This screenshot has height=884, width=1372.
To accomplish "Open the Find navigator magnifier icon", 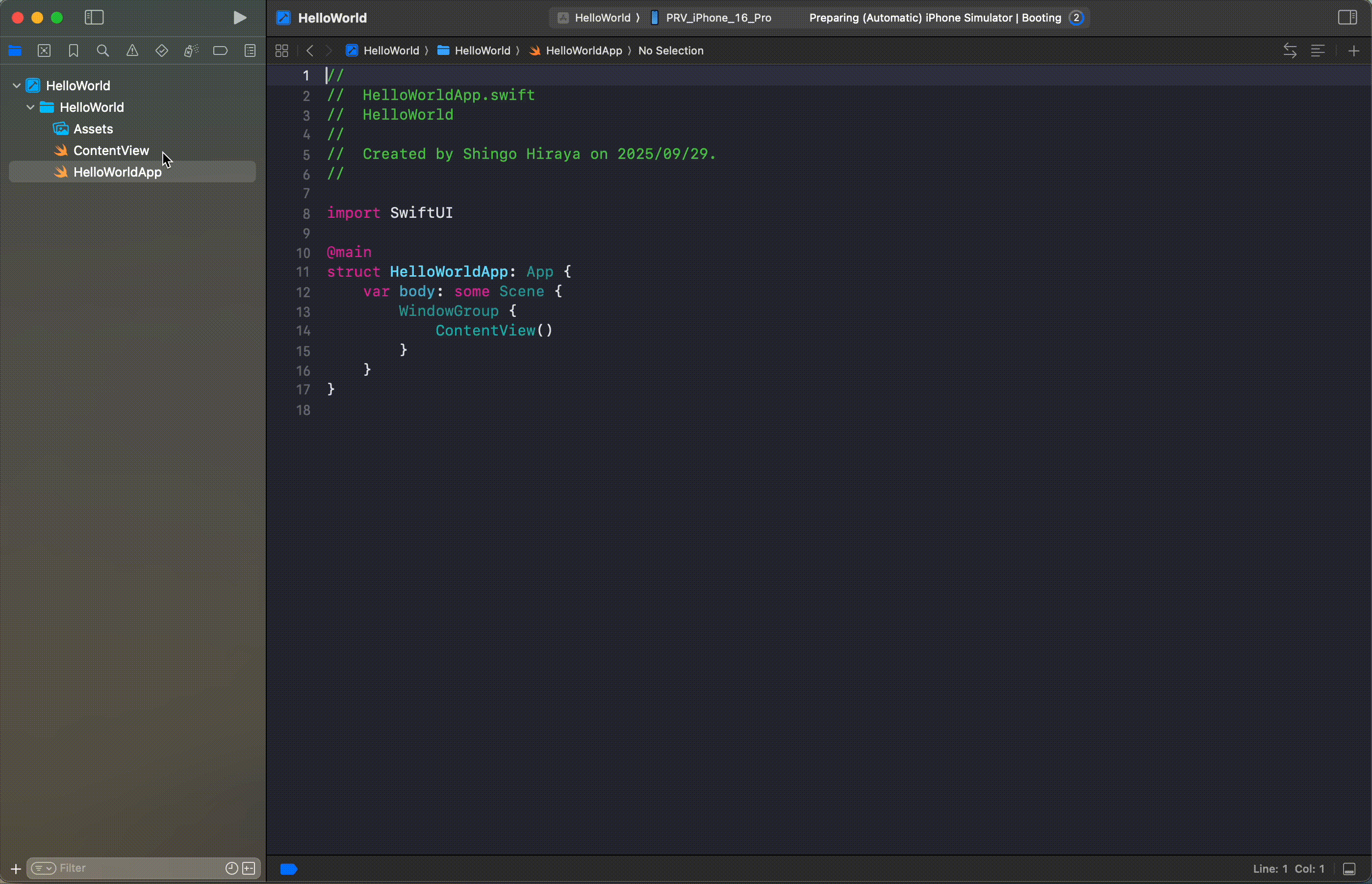I will [x=102, y=51].
